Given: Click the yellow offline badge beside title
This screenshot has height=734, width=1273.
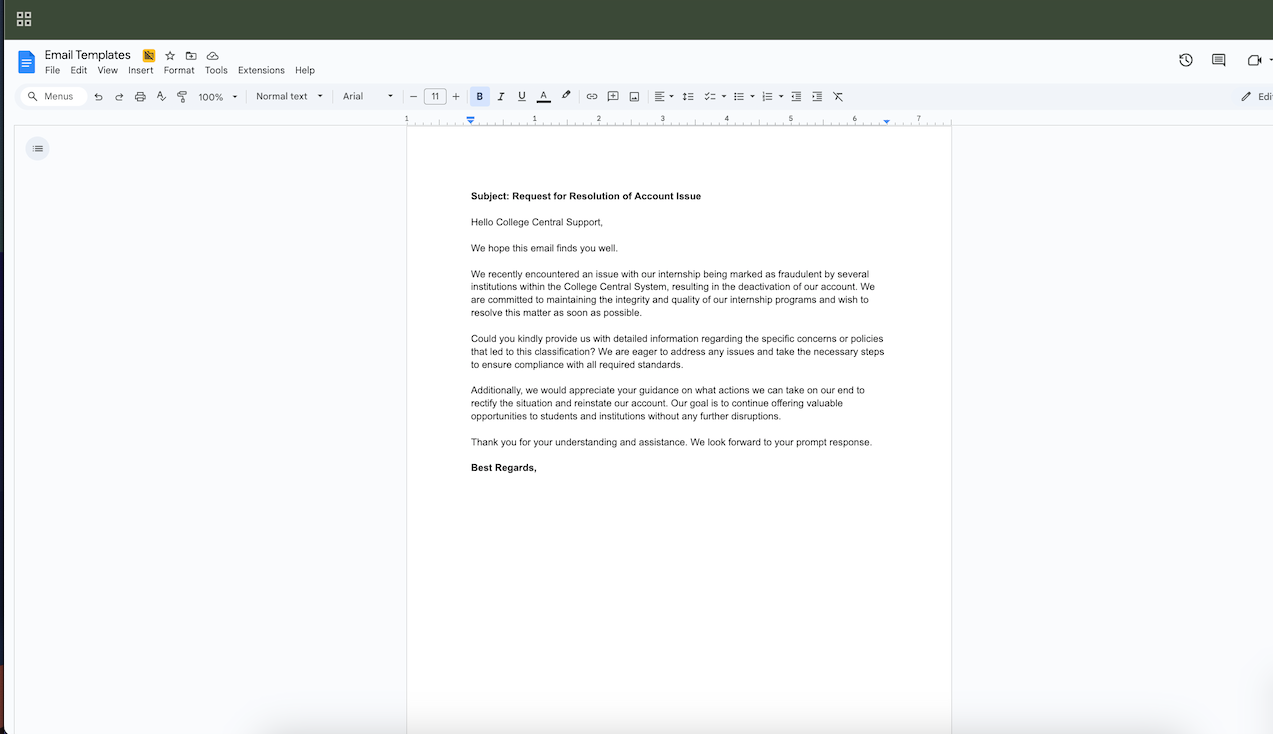Looking at the screenshot, I should [x=149, y=56].
